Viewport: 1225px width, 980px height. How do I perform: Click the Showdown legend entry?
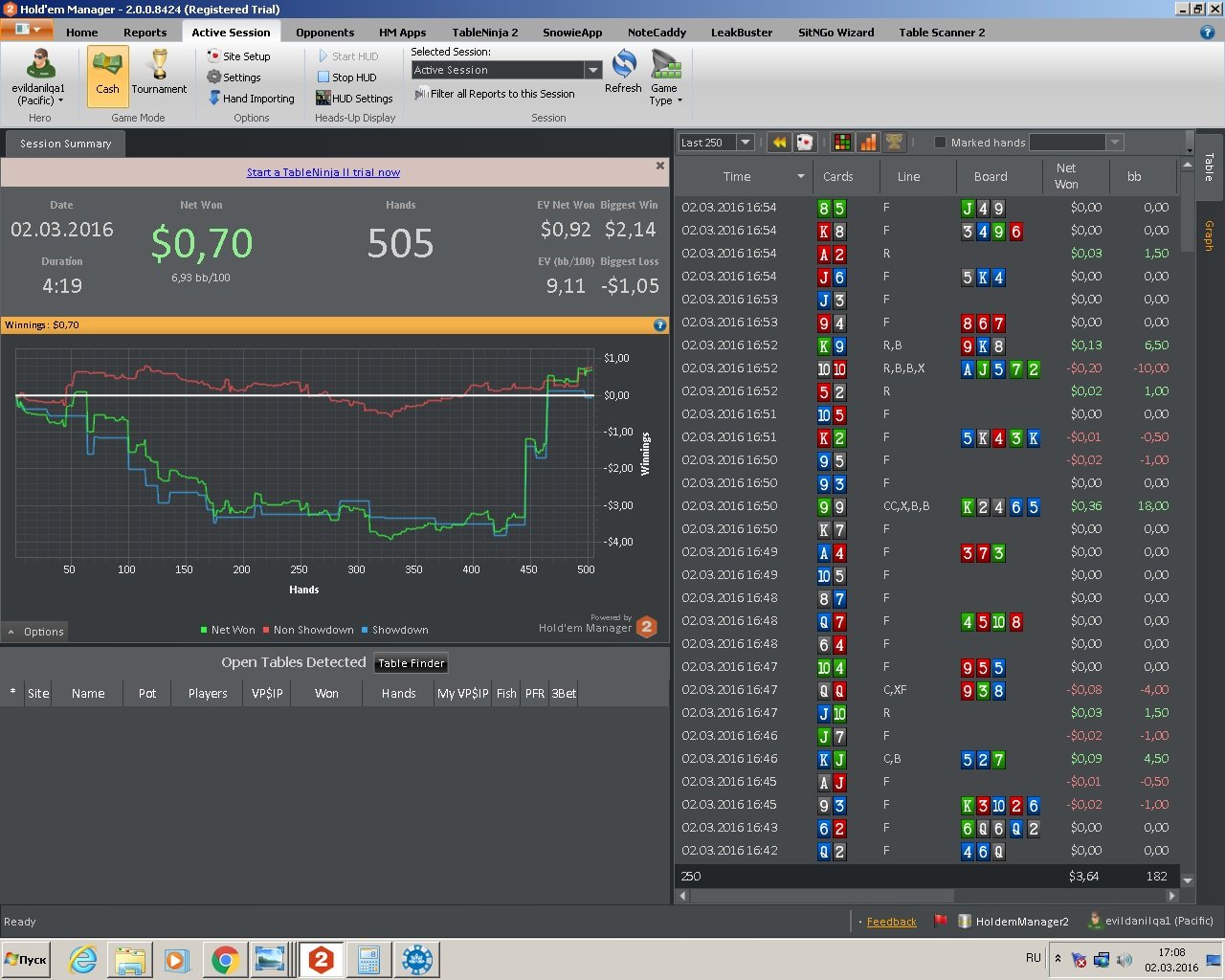click(395, 630)
